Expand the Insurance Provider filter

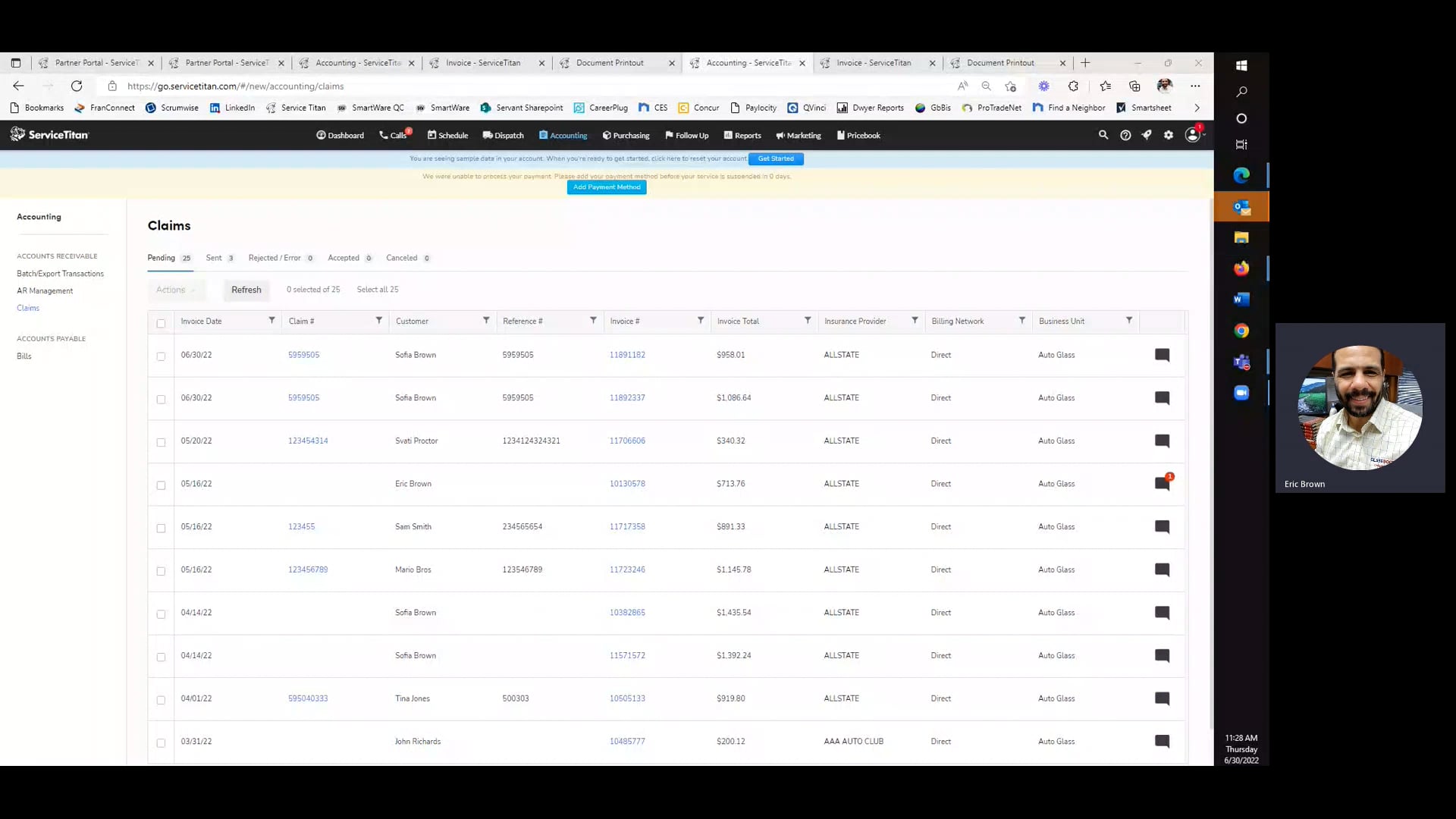pyautogui.click(x=915, y=321)
